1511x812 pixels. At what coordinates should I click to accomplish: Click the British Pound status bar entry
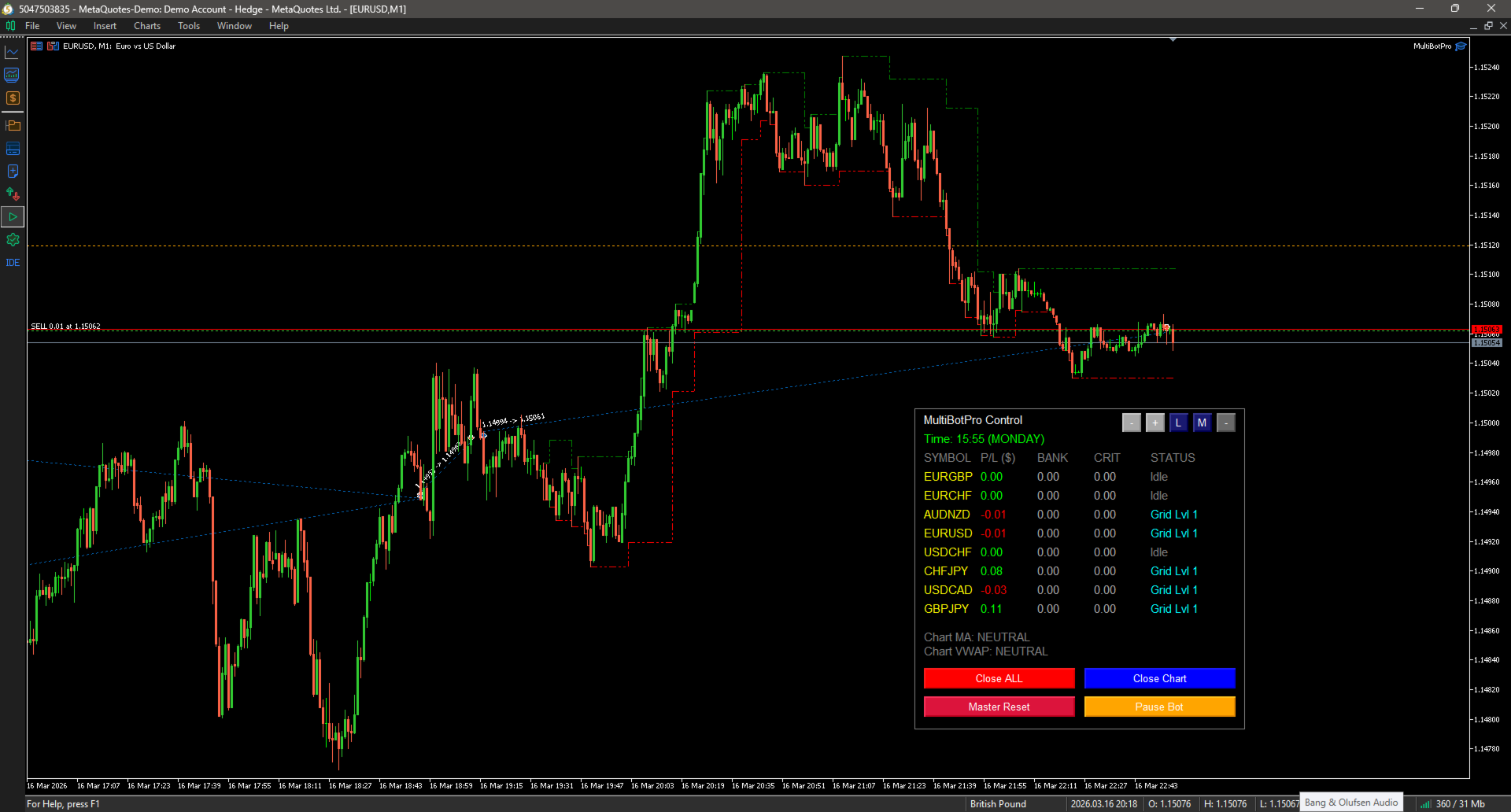click(998, 804)
